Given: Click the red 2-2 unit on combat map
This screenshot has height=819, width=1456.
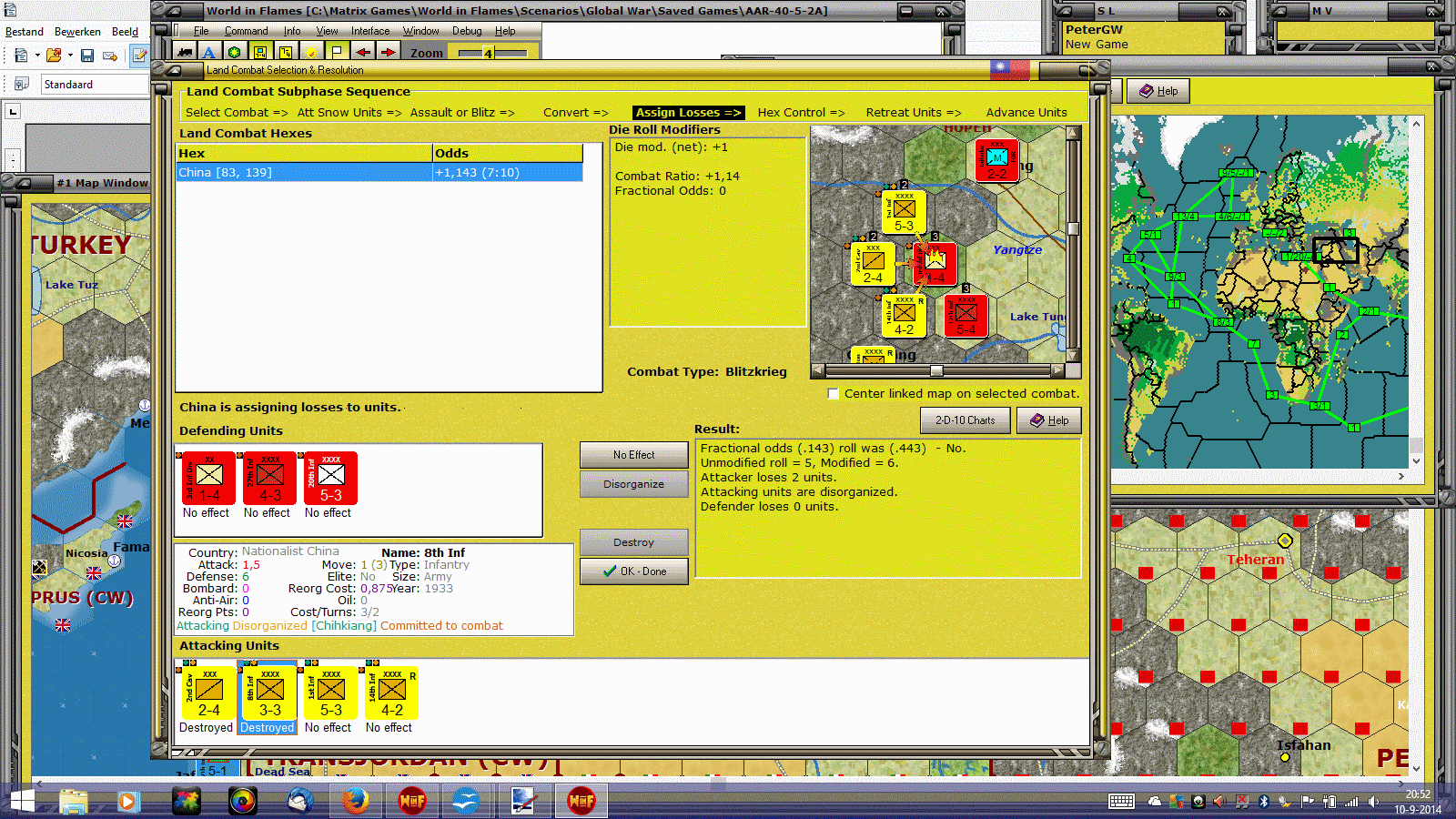Looking at the screenshot, I should coord(997,160).
